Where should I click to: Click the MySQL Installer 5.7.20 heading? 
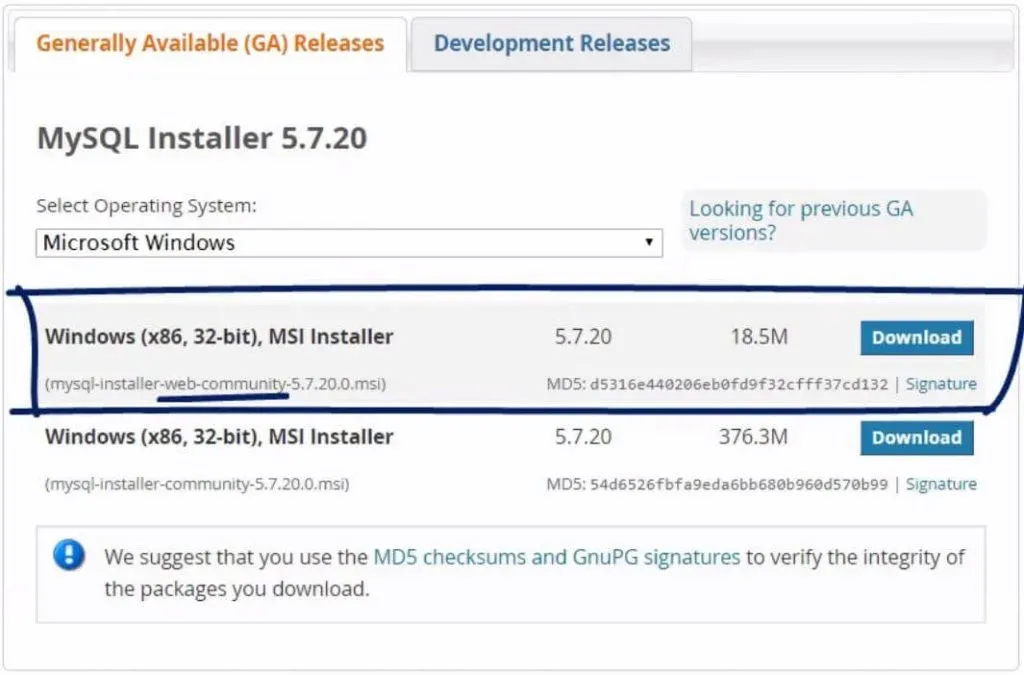pos(202,138)
